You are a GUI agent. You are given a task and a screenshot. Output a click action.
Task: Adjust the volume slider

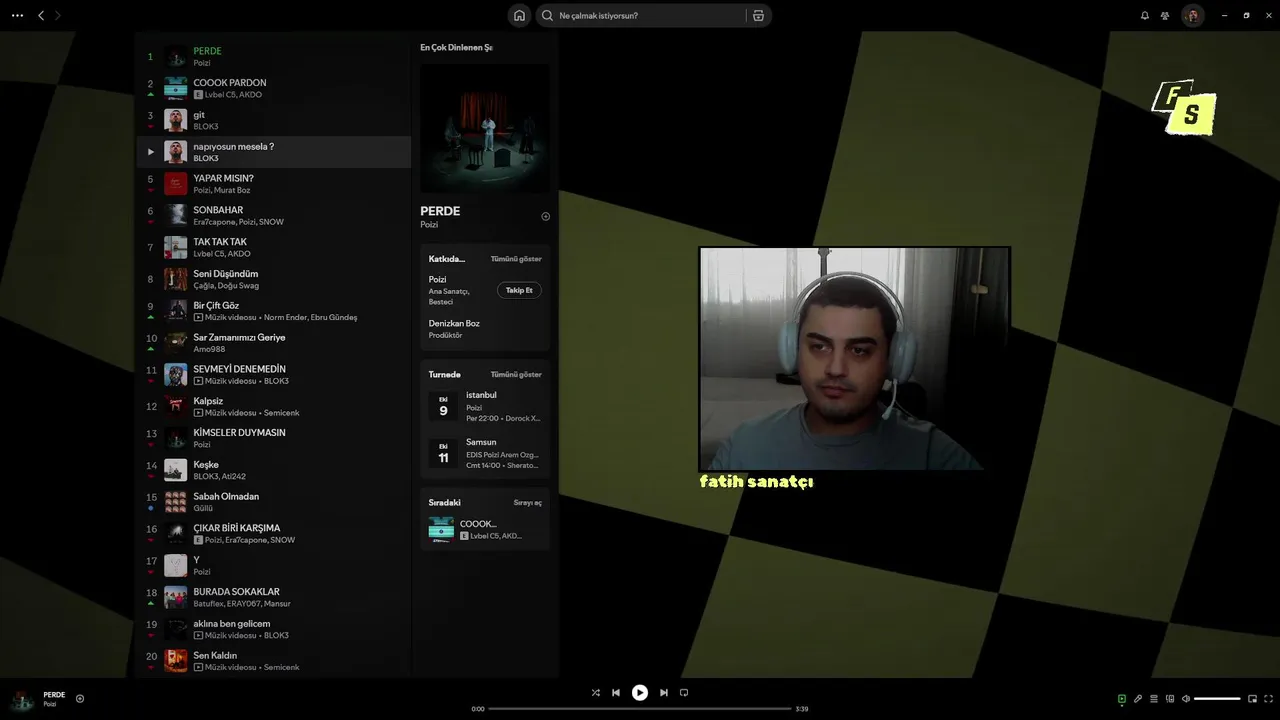(1217, 699)
